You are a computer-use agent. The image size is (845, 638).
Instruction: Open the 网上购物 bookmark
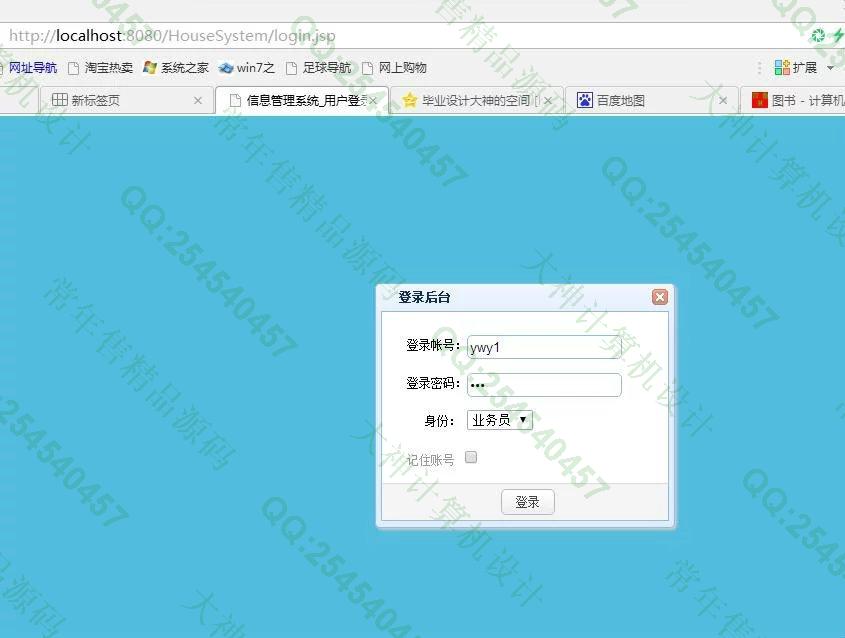(x=394, y=67)
